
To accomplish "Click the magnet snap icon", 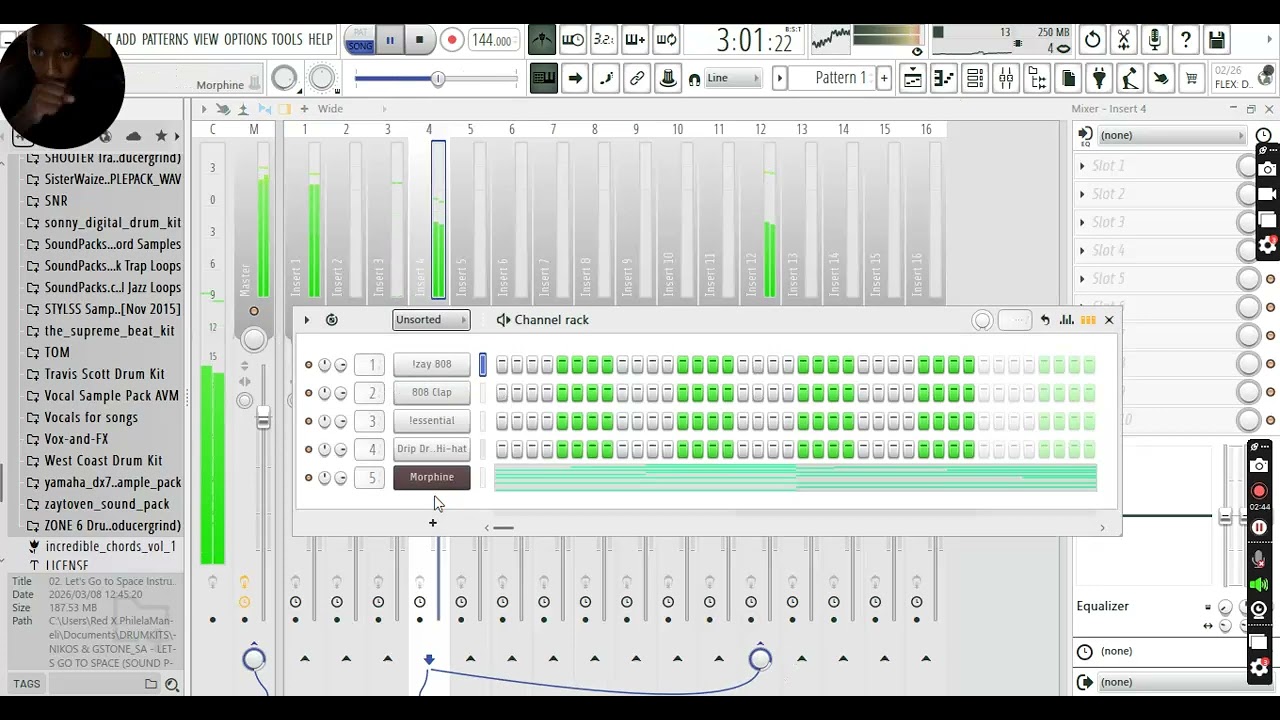I will 694,79.
